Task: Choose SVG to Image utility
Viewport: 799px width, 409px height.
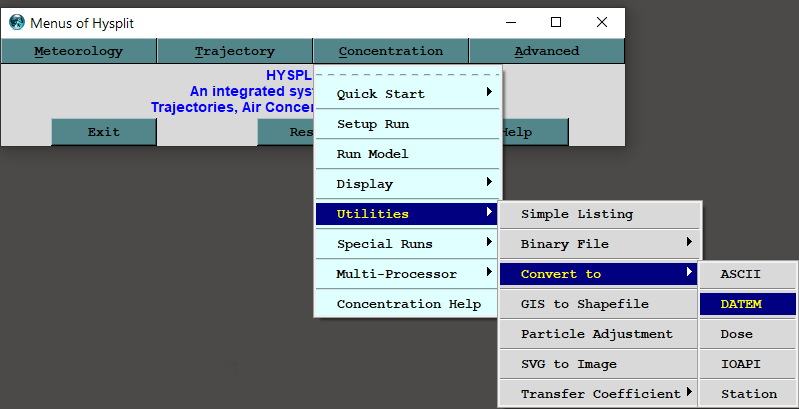Action: (598, 364)
